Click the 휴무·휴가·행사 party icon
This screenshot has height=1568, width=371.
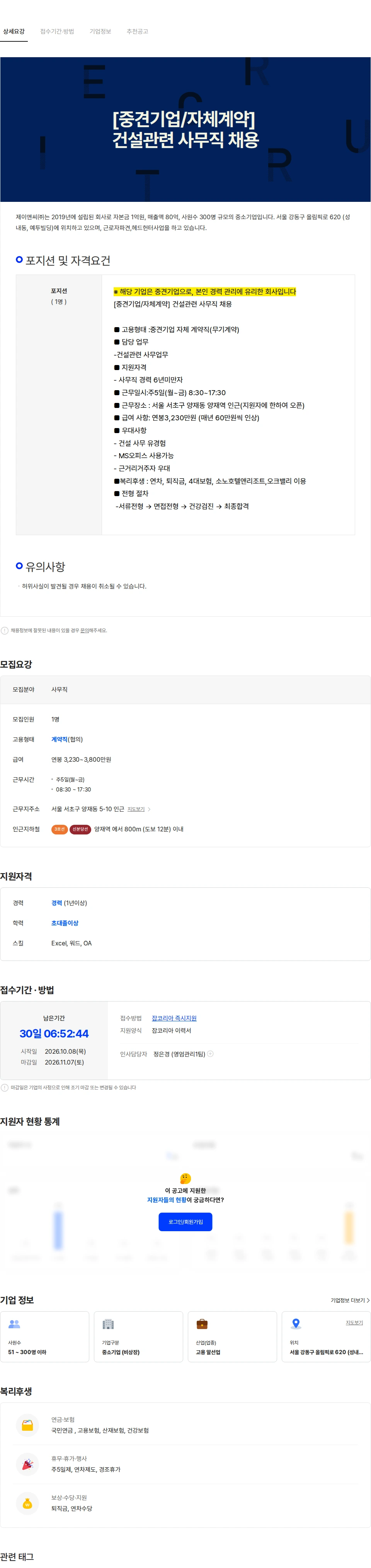27,1464
